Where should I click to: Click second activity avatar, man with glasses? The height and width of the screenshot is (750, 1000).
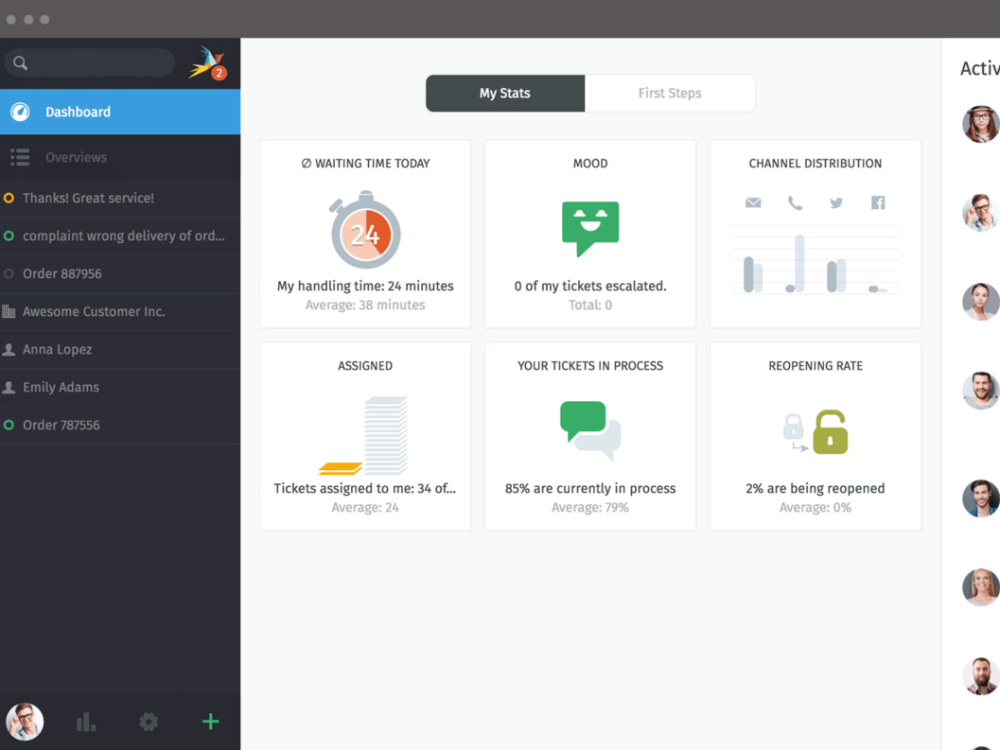click(981, 212)
